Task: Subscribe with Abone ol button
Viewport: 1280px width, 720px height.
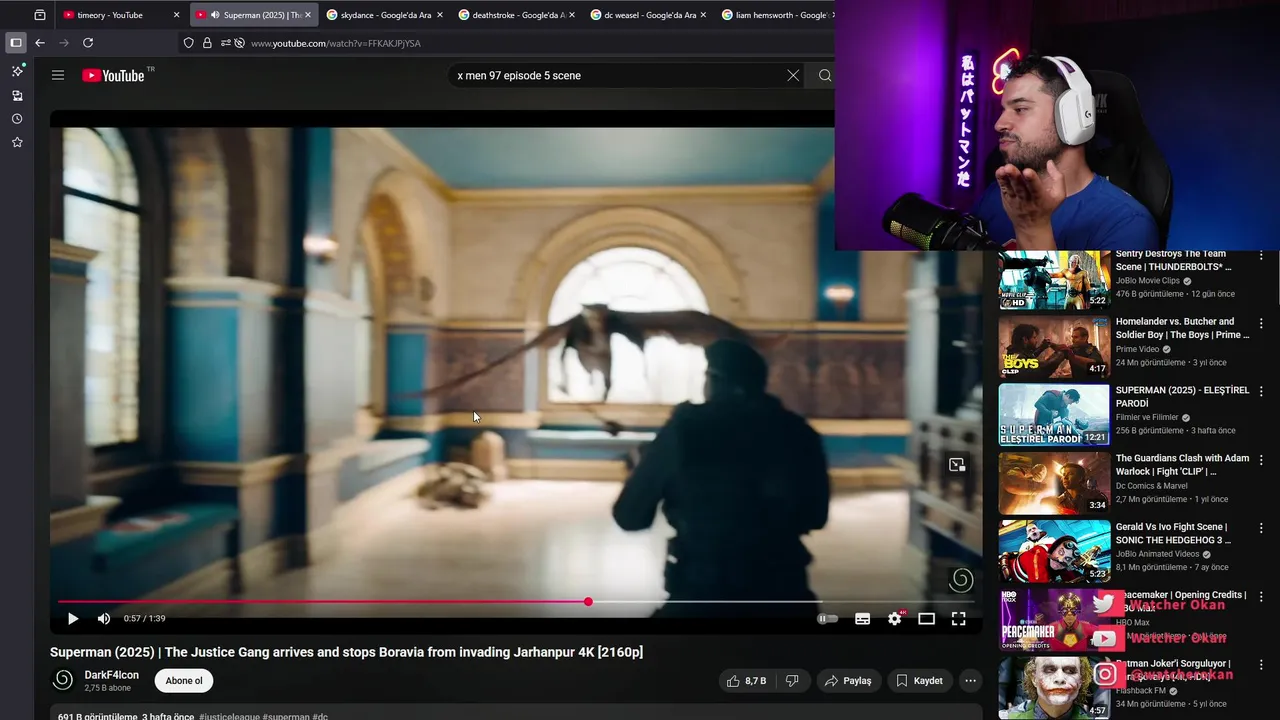Action: pyautogui.click(x=184, y=681)
